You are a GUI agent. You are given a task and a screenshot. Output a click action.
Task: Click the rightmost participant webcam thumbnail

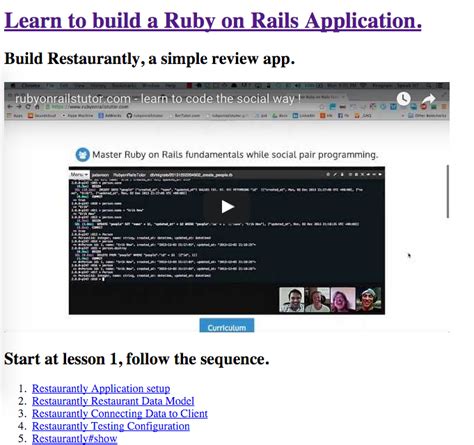(369, 300)
